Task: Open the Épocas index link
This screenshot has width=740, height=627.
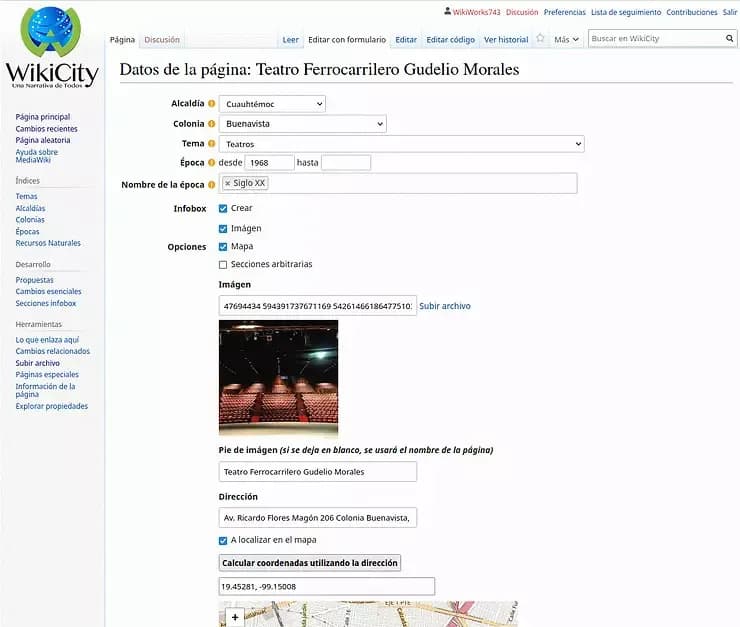Action: [27, 232]
